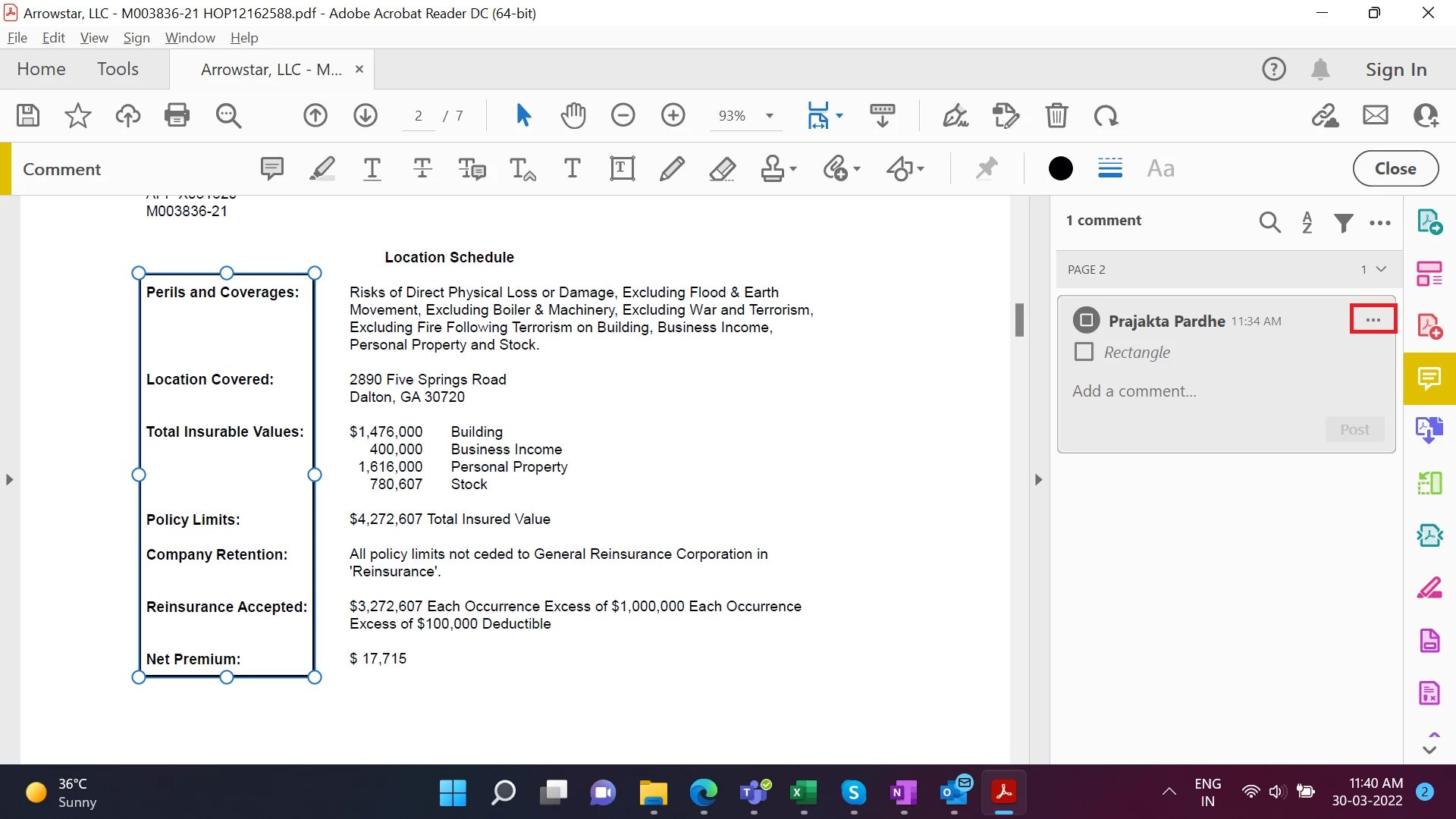
Task: Go to next page arrow
Action: [x=366, y=115]
